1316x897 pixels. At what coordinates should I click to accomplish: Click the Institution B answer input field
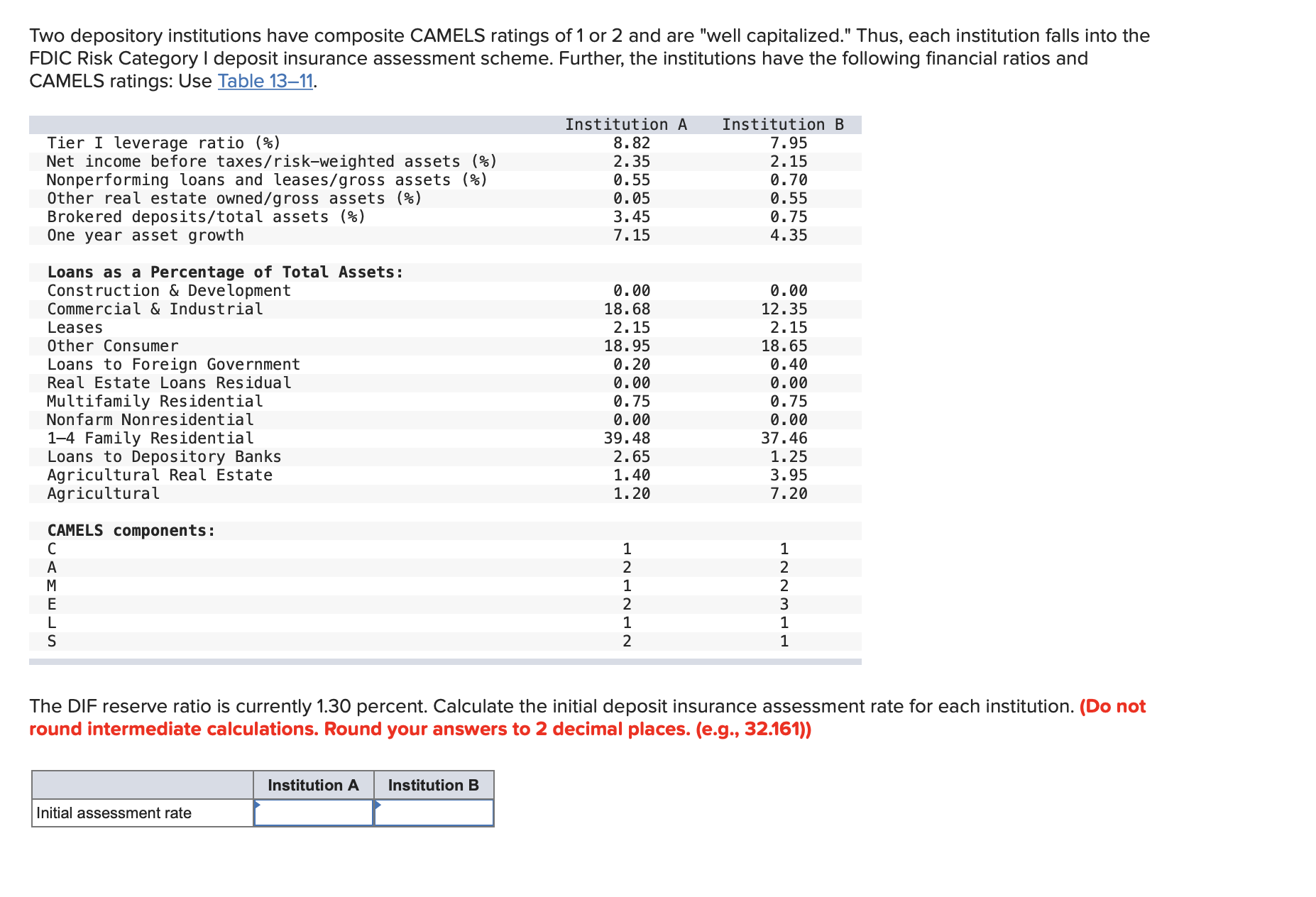pyautogui.click(x=433, y=813)
